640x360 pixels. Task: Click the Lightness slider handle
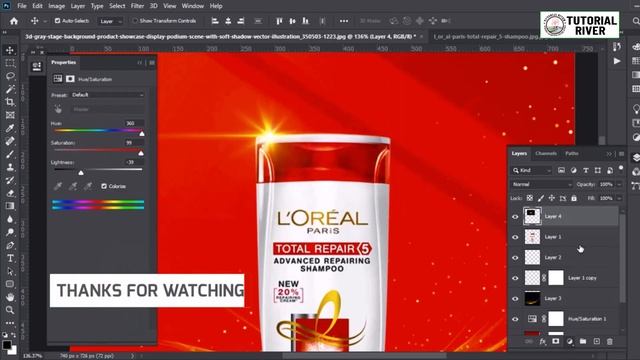[x=81, y=173]
